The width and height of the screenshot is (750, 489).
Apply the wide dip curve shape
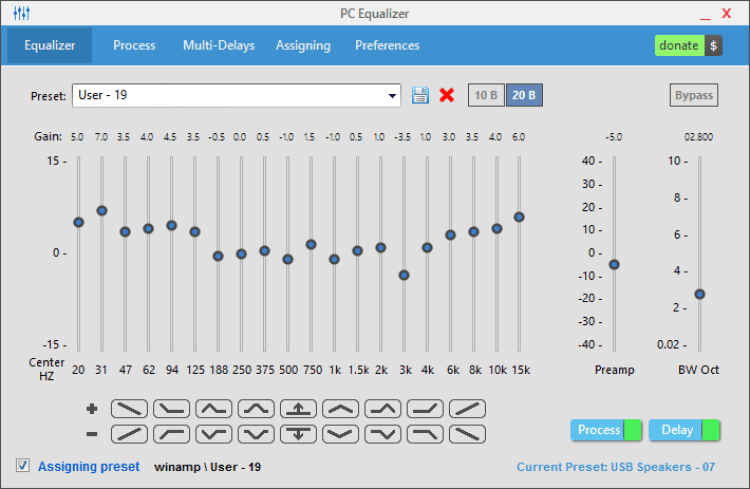(340, 434)
